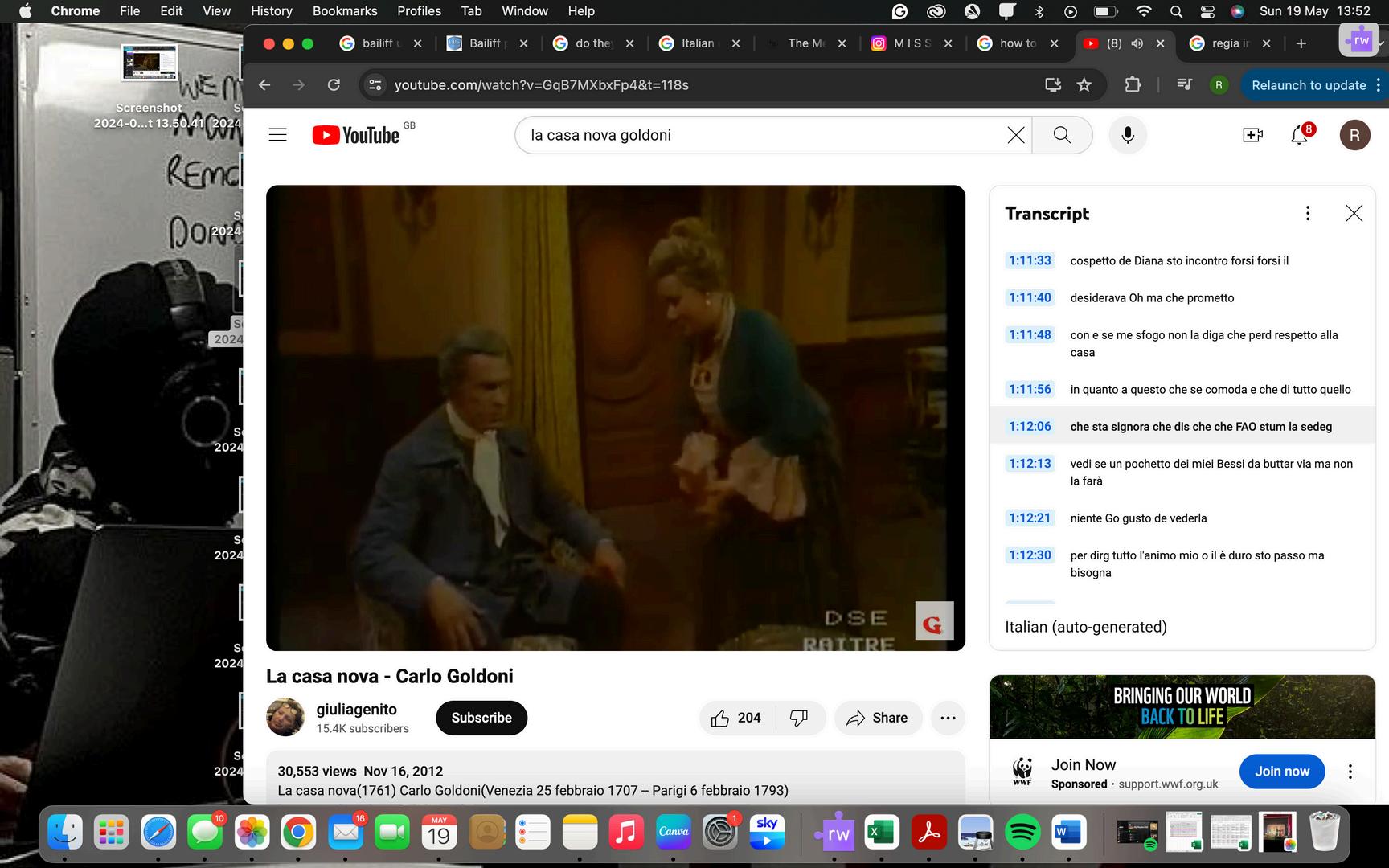Open the History menu in menu bar

pyautogui.click(x=272, y=11)
